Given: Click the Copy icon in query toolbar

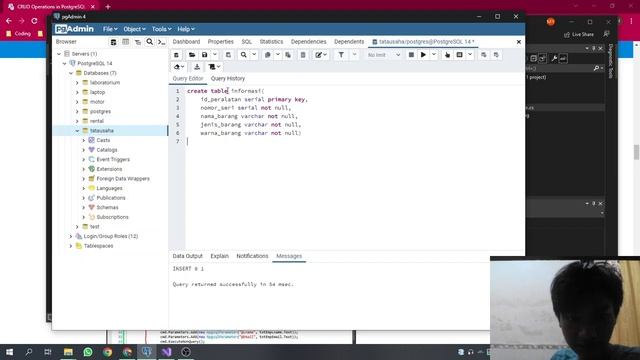Looking at the screenshot, I should click(267, 55).
